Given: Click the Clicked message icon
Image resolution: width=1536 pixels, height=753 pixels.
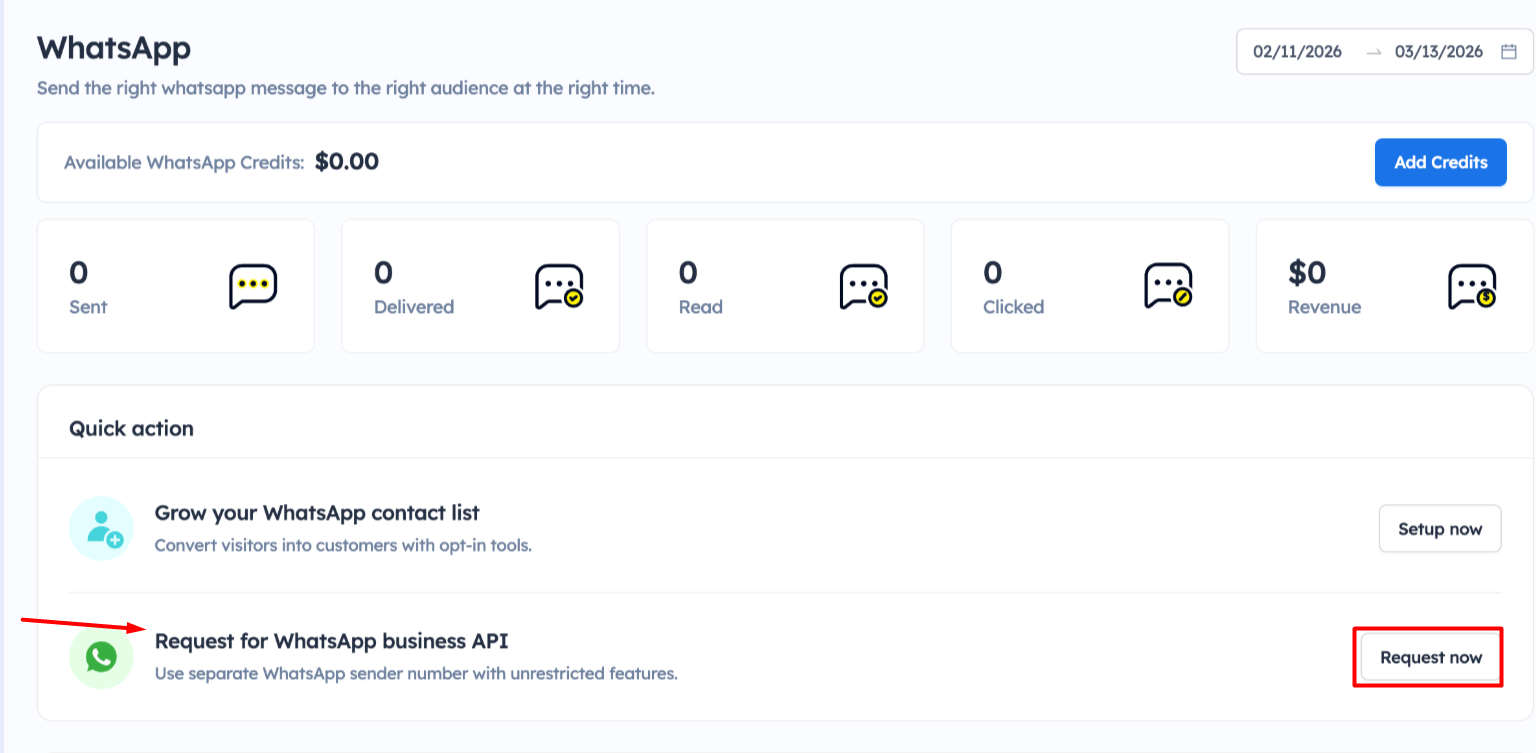Looking at the screenshot, I should tap(1168, 286).
